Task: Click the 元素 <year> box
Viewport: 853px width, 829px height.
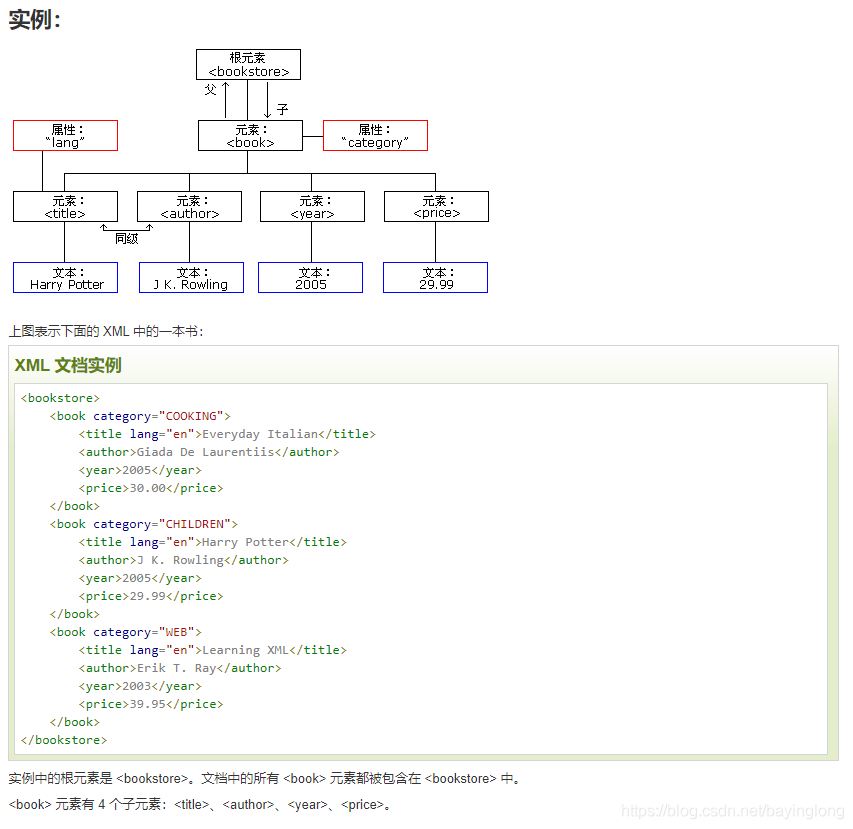Action: coord(311,206)
